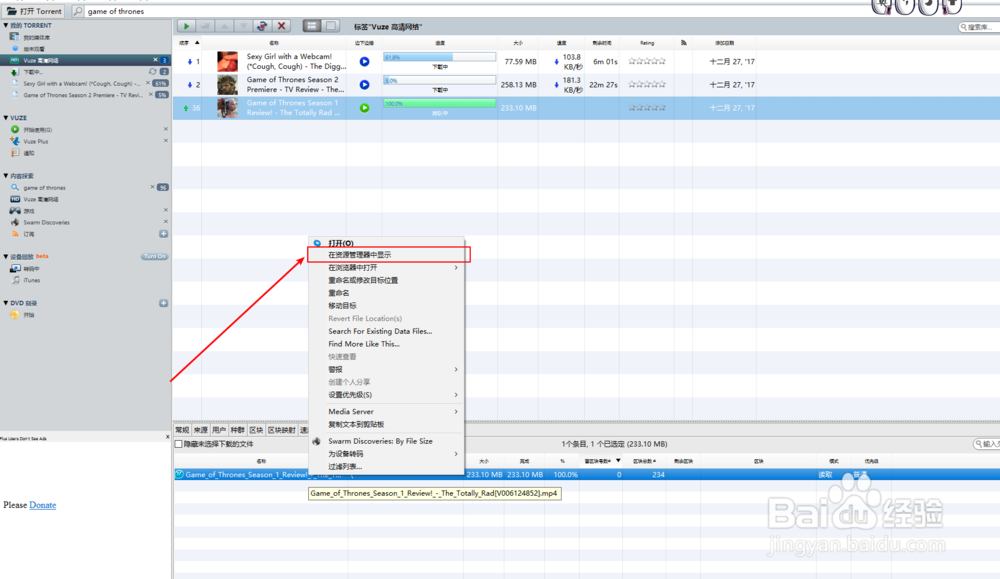1000x579 pixels.
Task: Click the Rating column header
Action: point(647,43)
